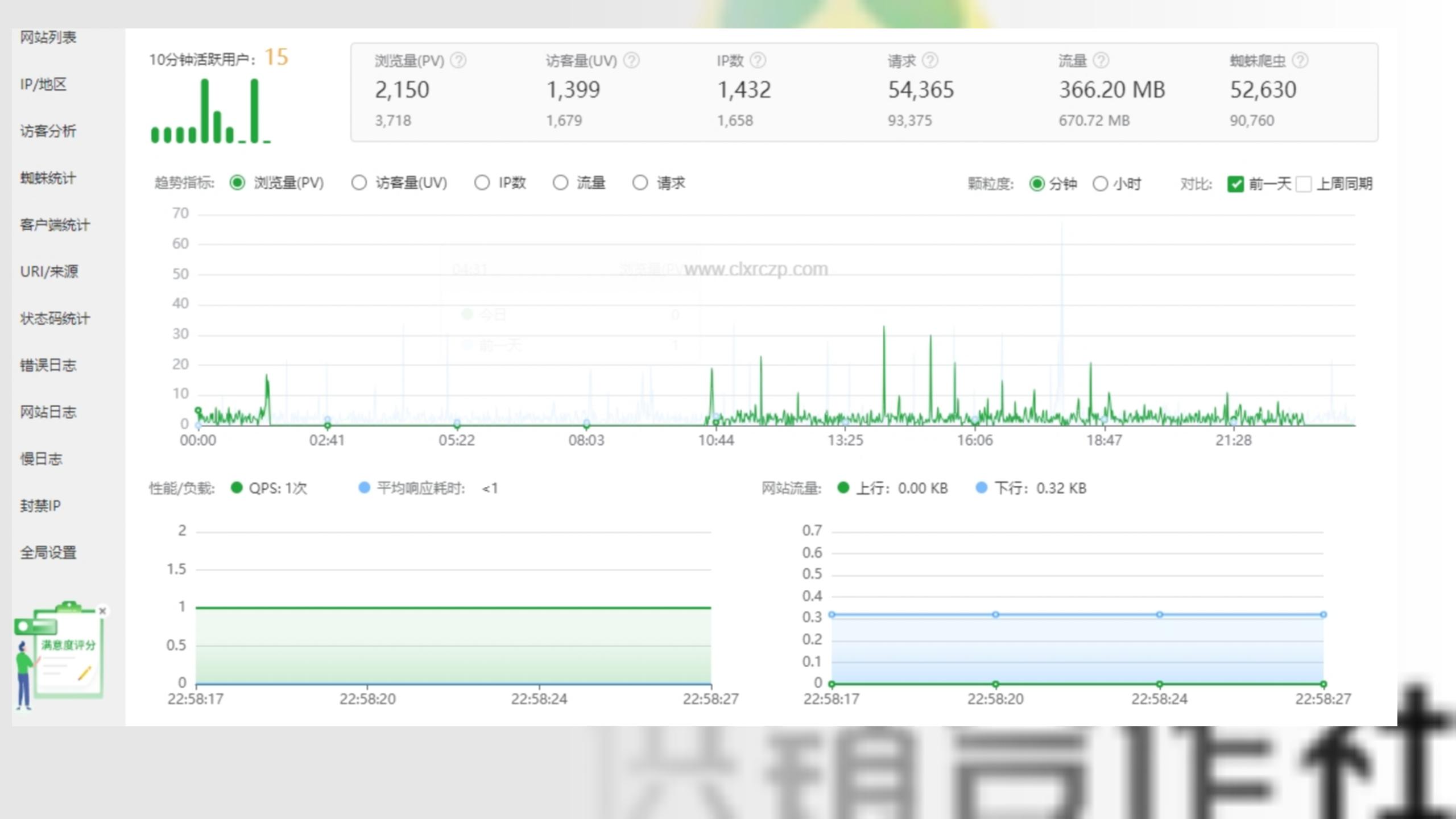Check the 上周同期 comparison checkbox
This screenshot has width=1456, height=819.
click(1304, 184)
